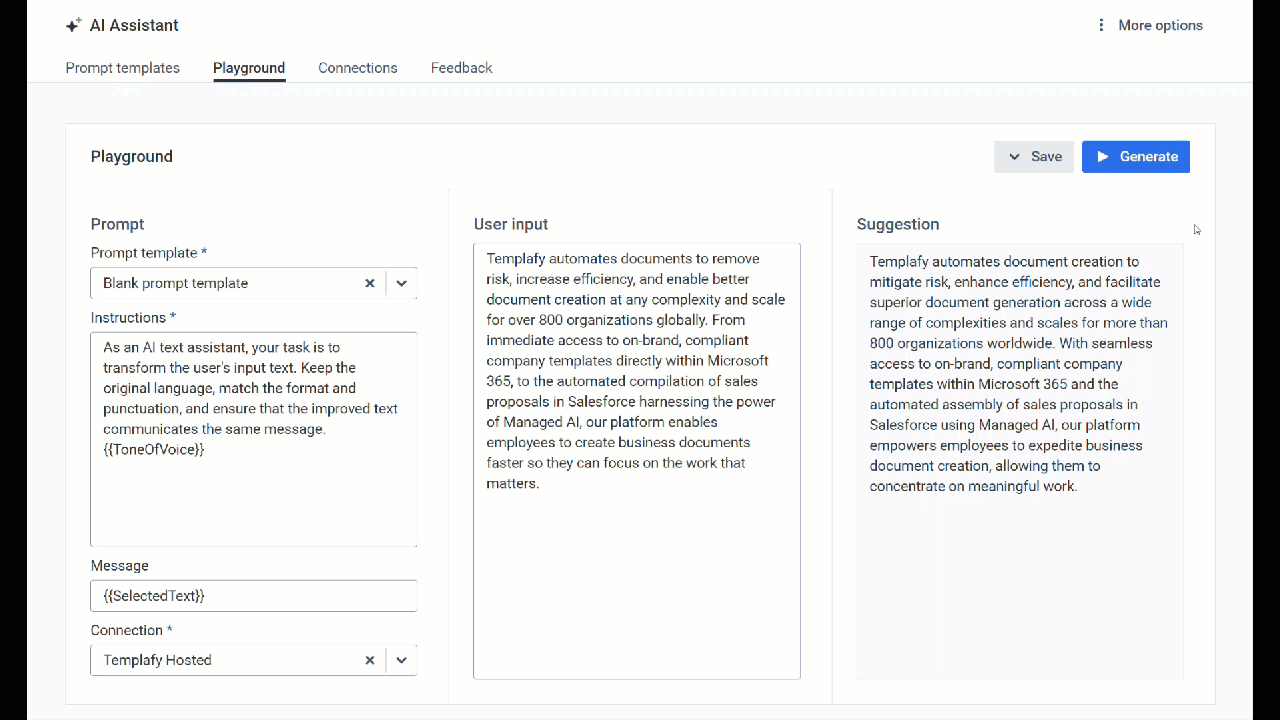
Task: Open the Save button dropdown
Action: tap(1034, 157)
